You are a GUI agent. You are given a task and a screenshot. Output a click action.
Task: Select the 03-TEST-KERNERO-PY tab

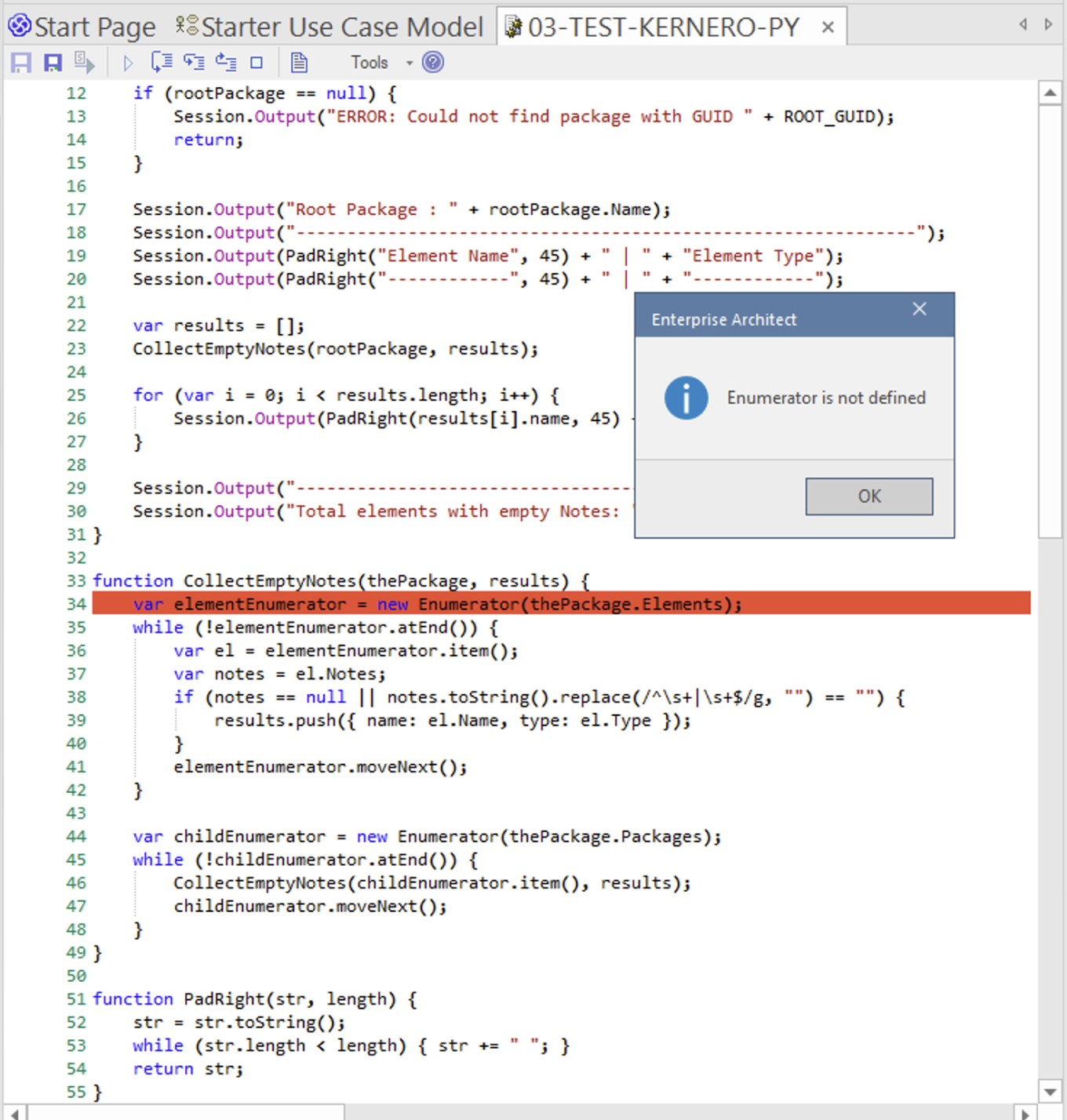(x=663, y=27)
